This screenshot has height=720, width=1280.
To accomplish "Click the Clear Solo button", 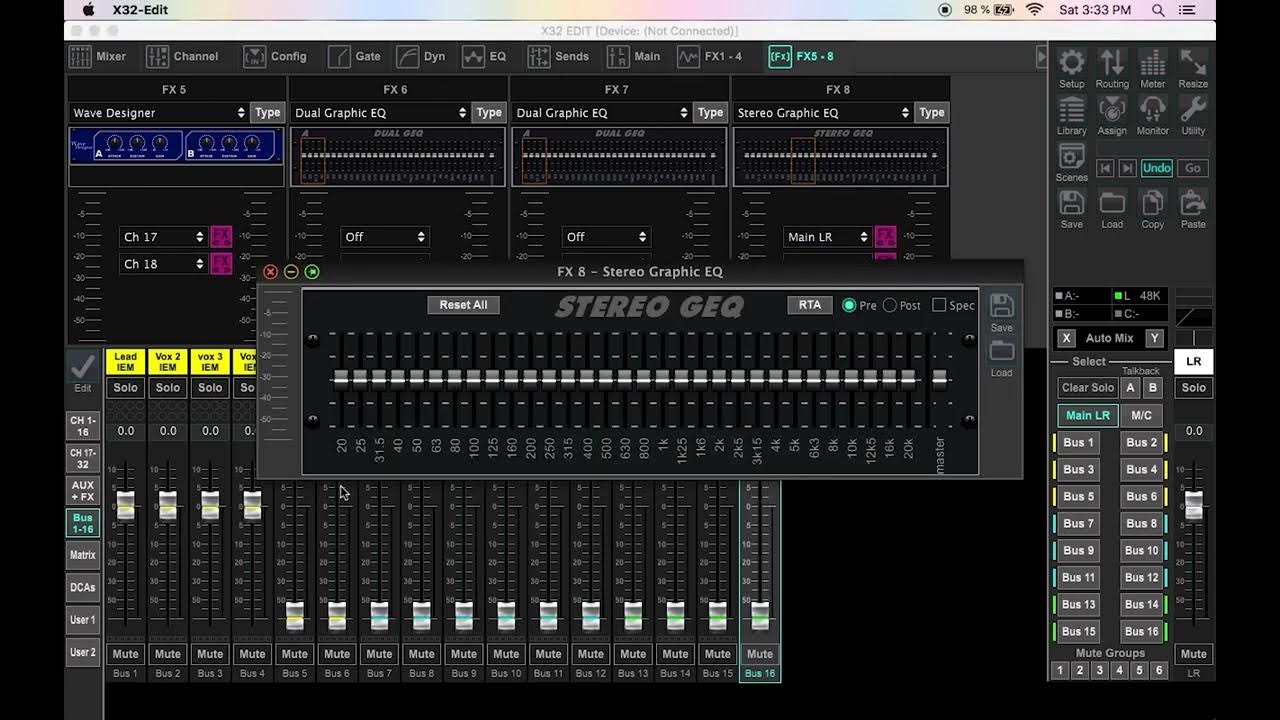I will click(1088, 388).
